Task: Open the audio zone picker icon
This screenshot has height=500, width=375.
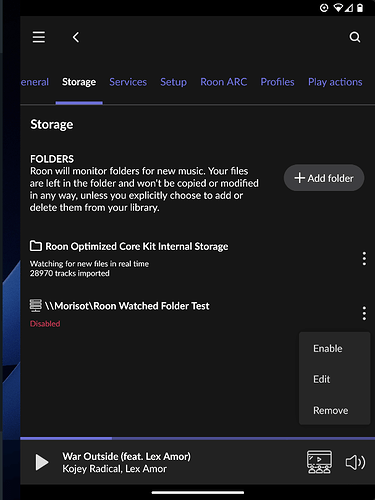Action: [319, 462]
